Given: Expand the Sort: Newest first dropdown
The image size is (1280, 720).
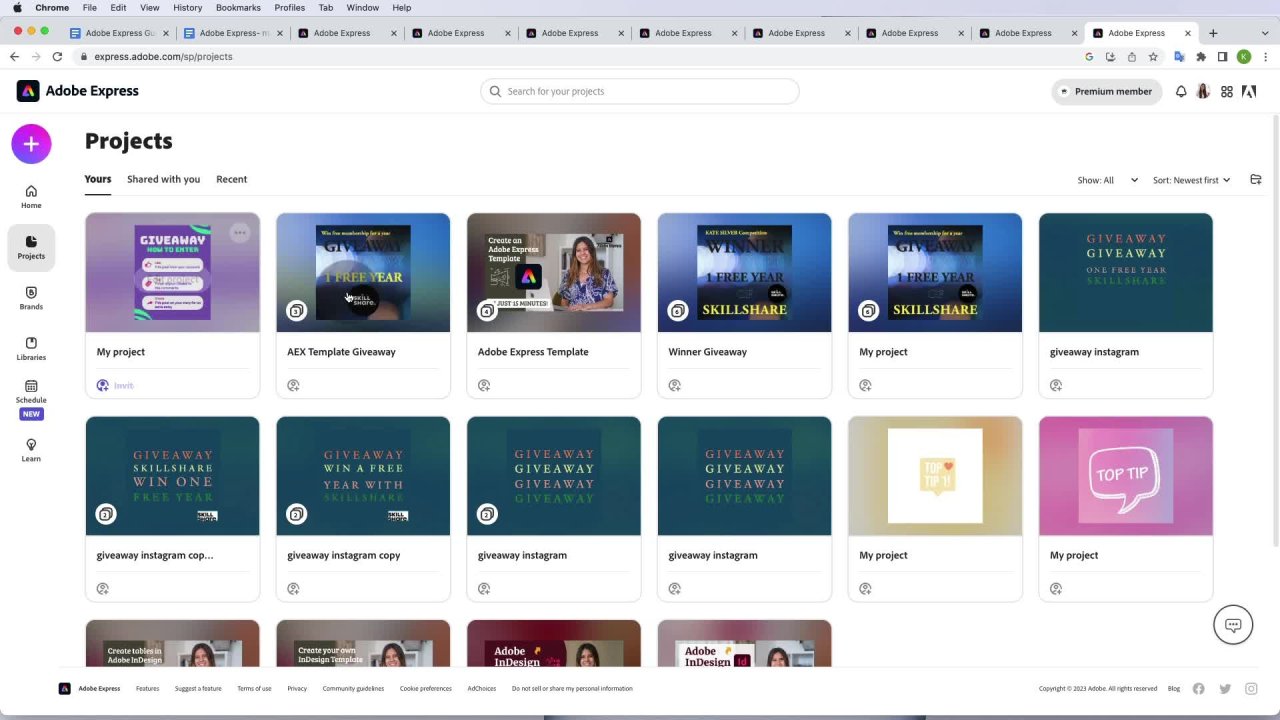Looking at the screenshot, I should 1191,180.
